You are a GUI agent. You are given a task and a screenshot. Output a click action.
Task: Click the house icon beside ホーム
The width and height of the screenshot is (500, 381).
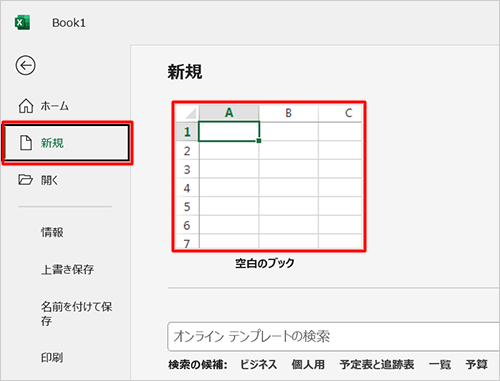tap(26, 106)
